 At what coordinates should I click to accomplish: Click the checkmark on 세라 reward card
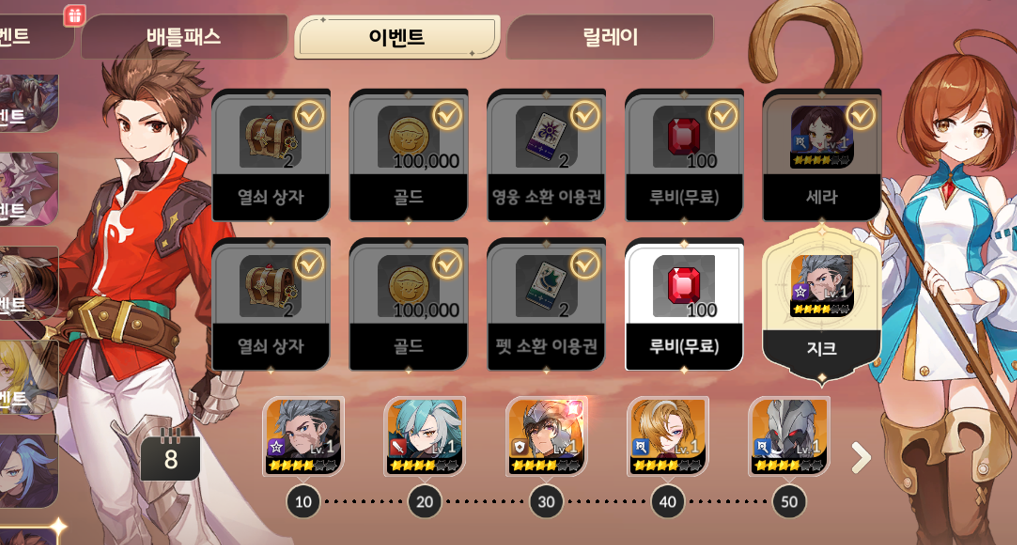point(860,116)
